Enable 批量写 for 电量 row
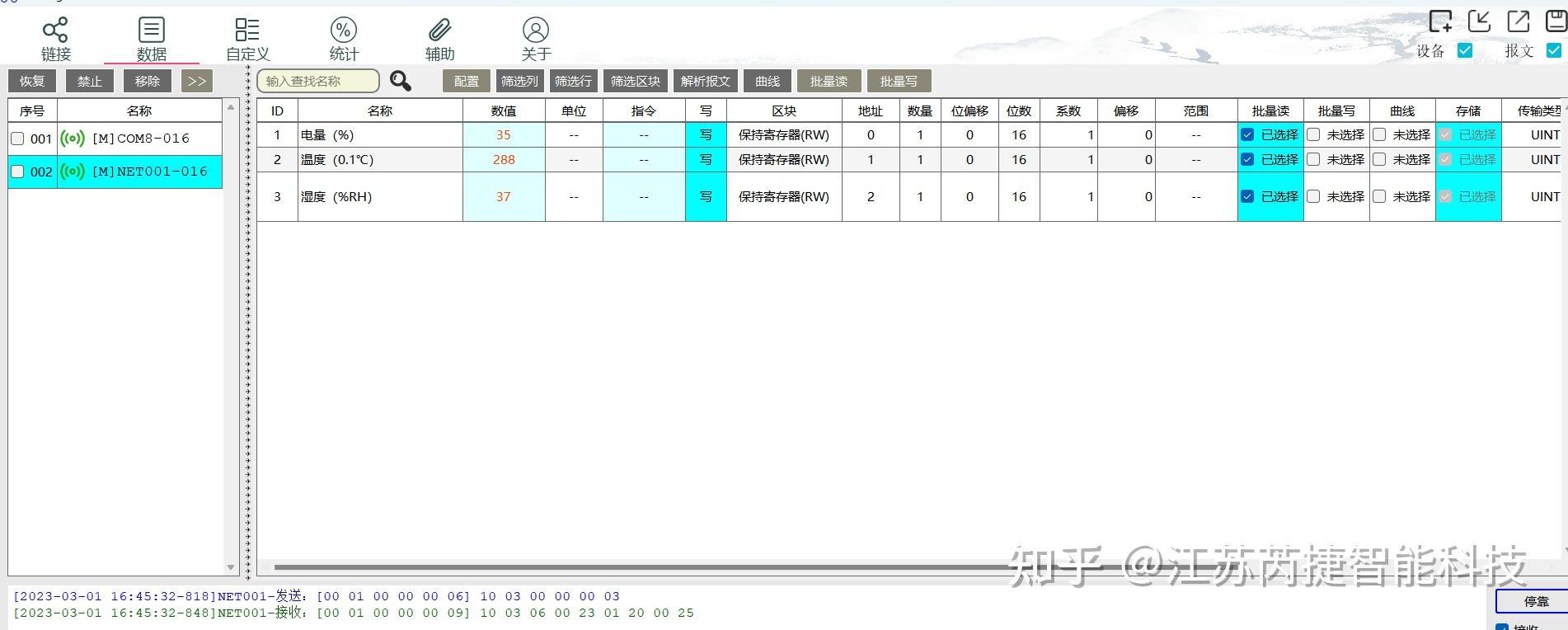The width and height of the screenshot is (1568, 630). click(1313, 134)
